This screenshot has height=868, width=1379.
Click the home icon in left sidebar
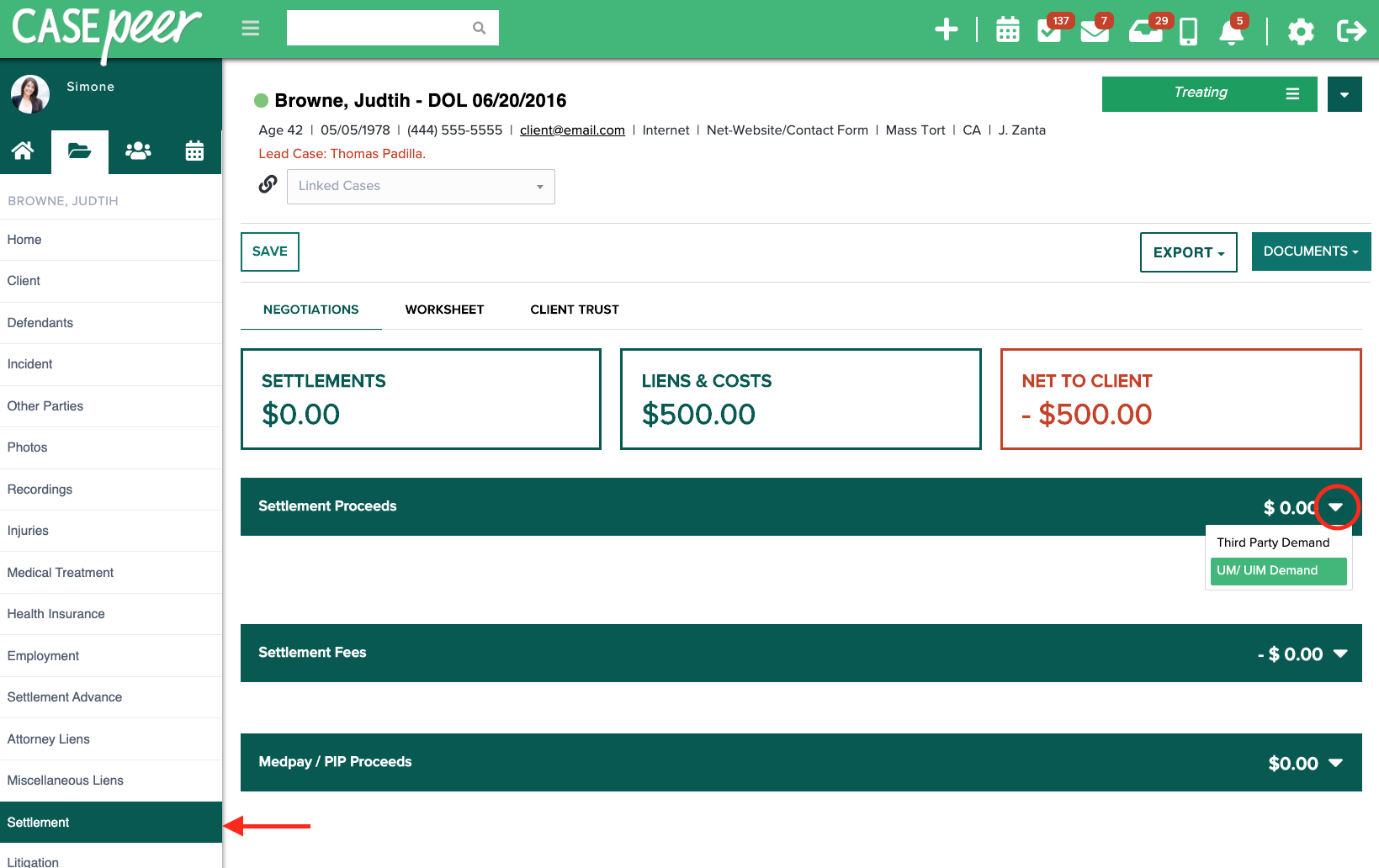[24, 151]
